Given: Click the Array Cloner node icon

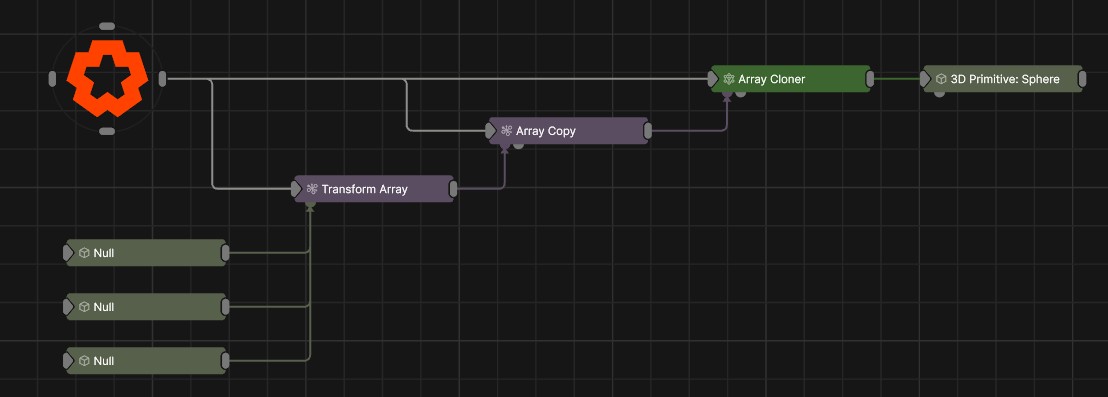Looking at the screenshot, I should pyautogui.click(x=729, y=79).
